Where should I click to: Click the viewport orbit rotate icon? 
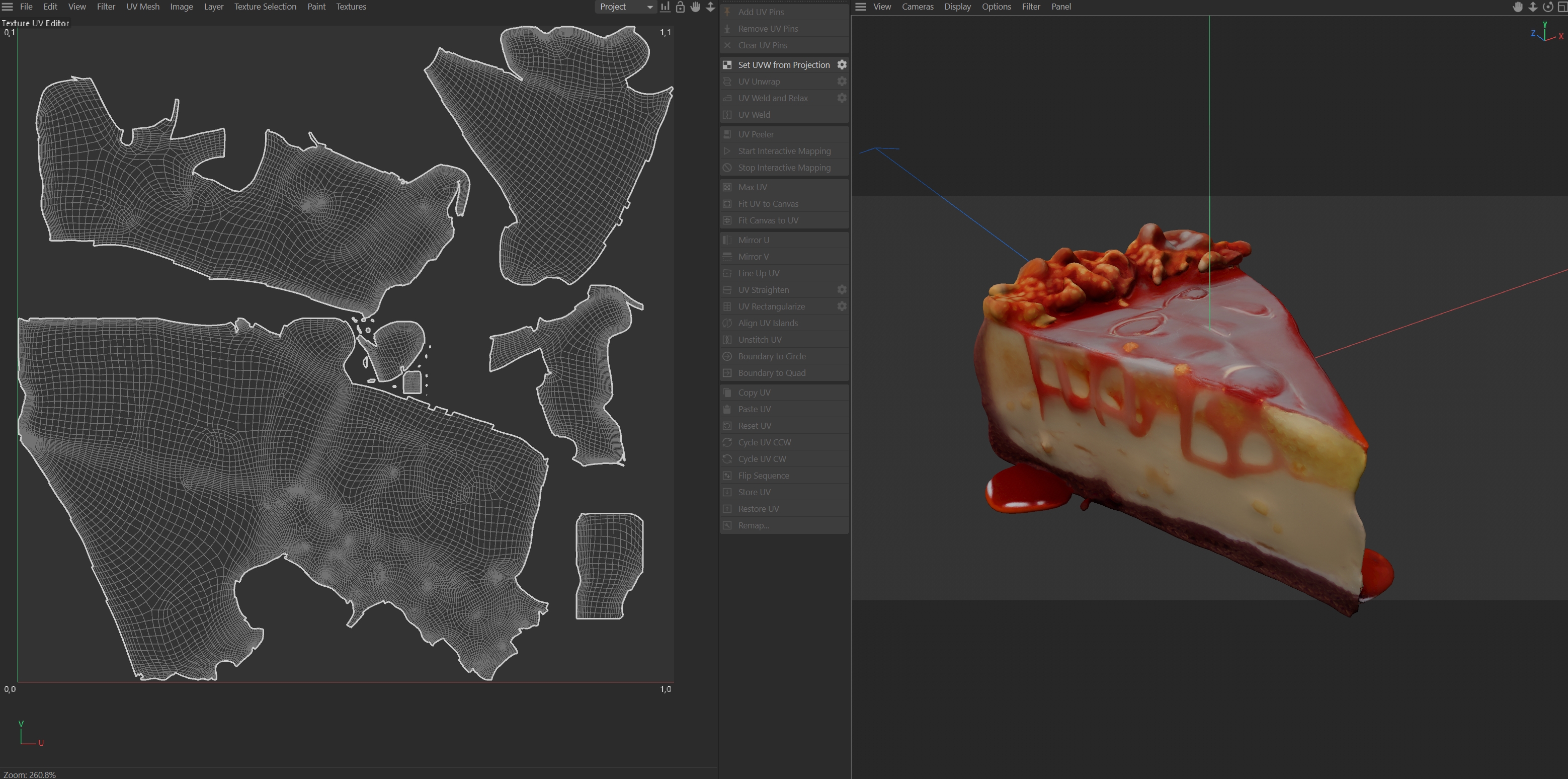(1547, 7)
